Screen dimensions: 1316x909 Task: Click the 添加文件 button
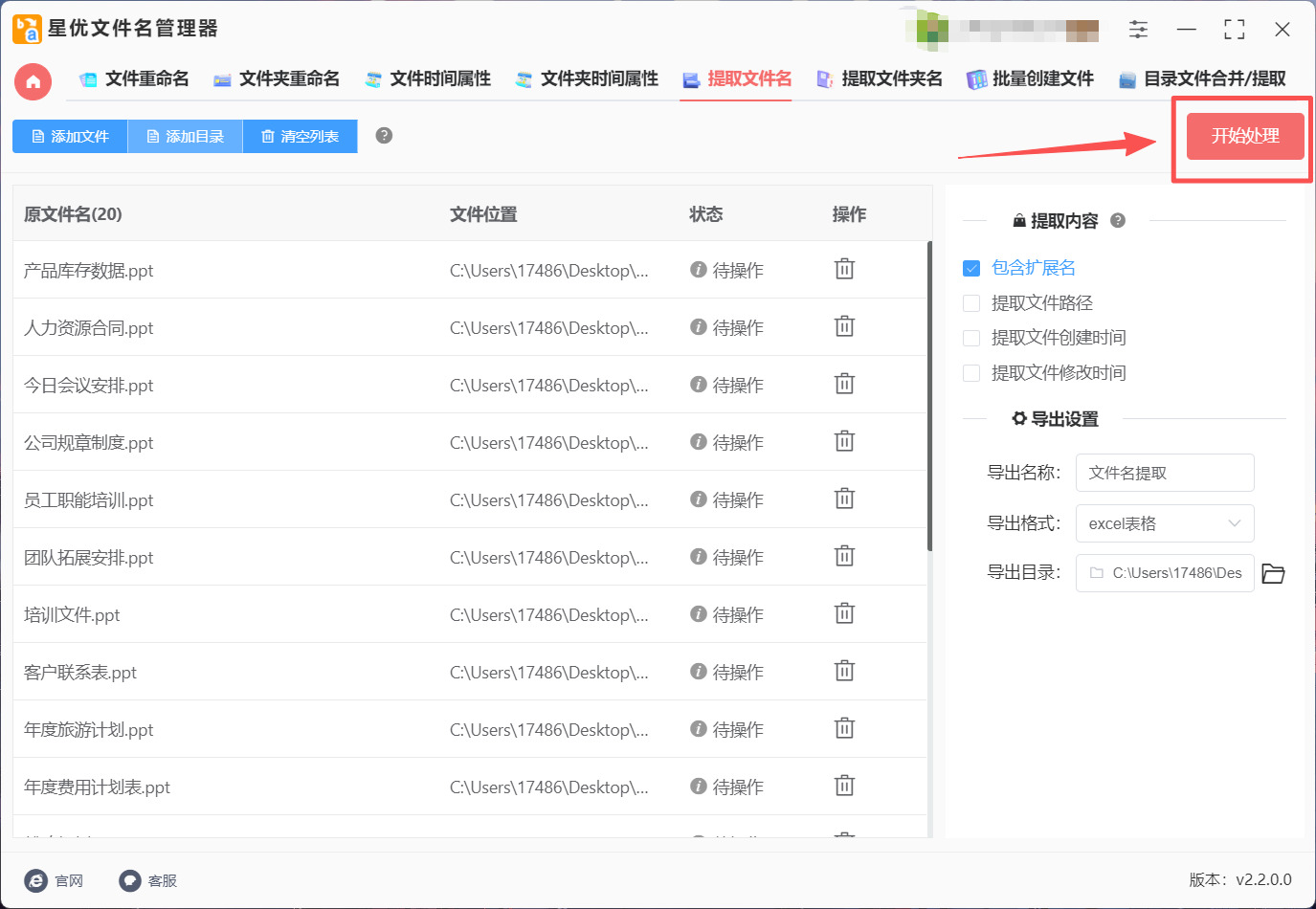pos(70,136)
